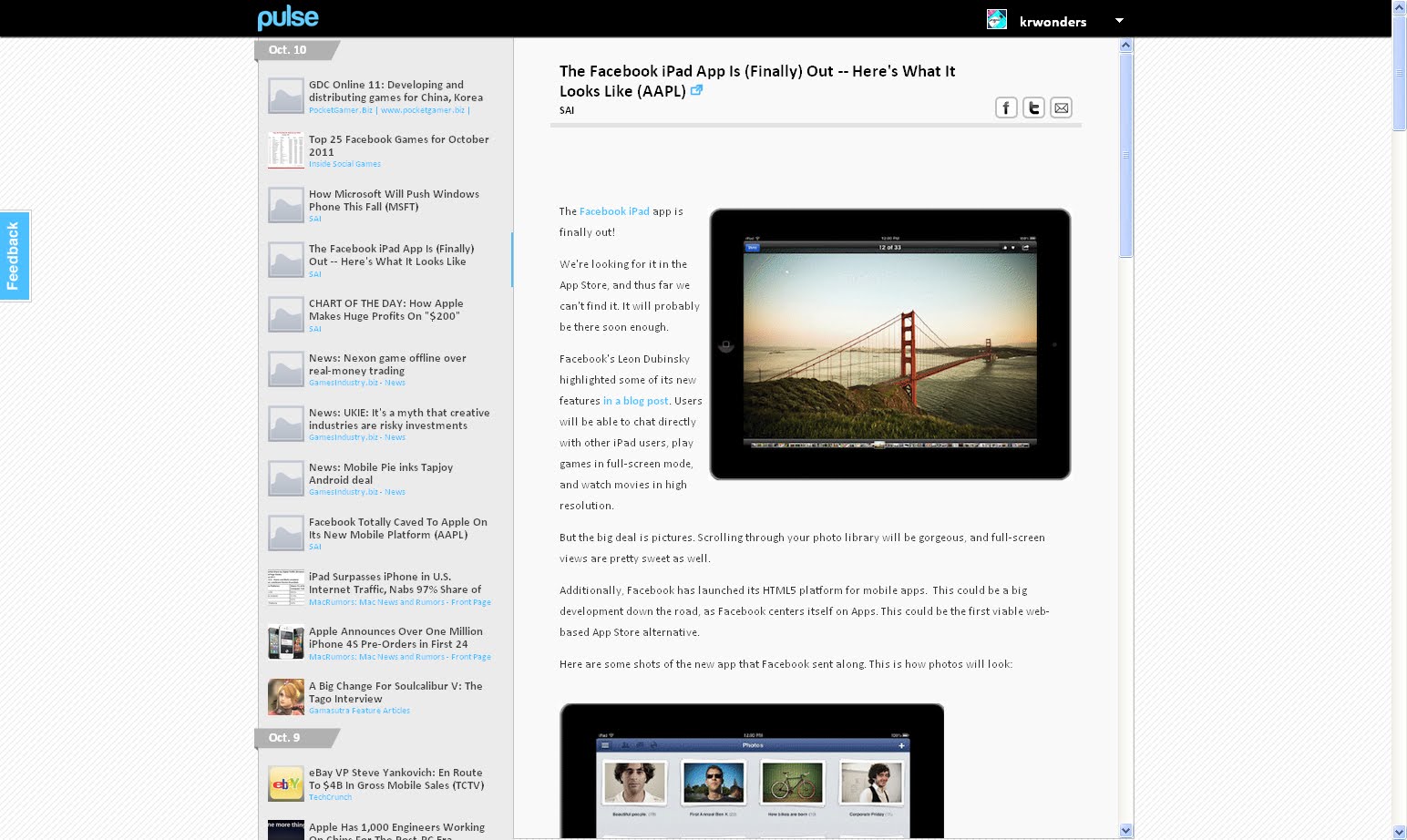Screen dimensions: 1407x840
Task: Open 'iPad Surpasses iPhone in U.S. Internet Traffic'
Action: point(395,583)
